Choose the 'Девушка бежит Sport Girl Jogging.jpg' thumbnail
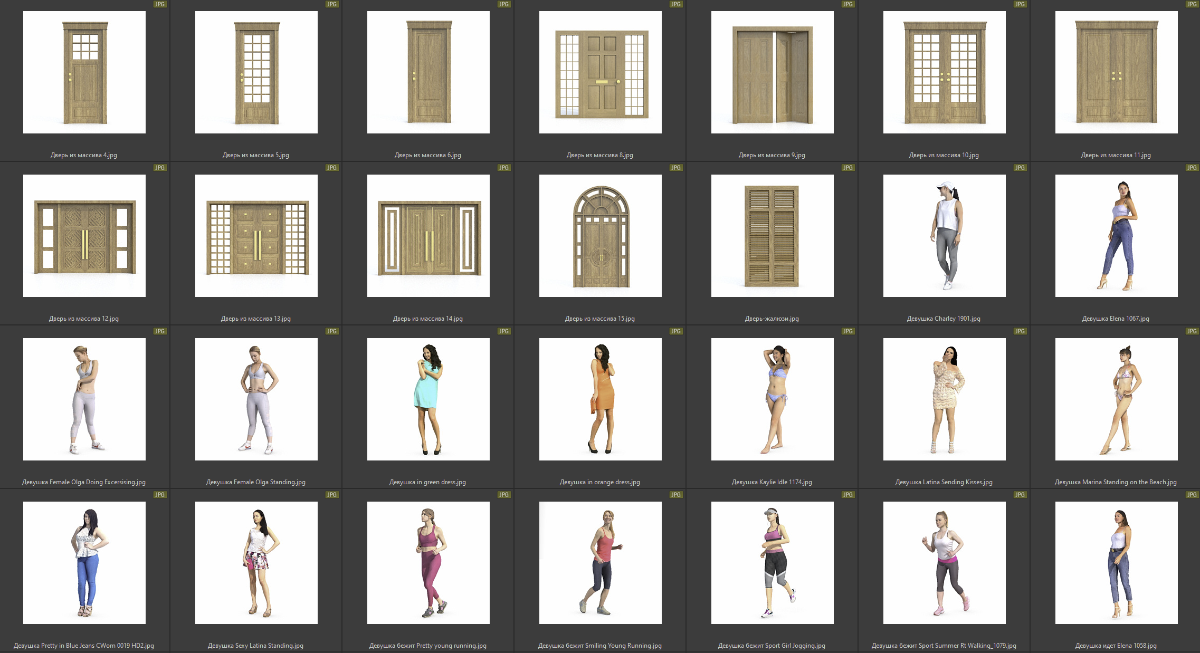1200x653 pixels. pyautogui.click(x=772, y=563)
